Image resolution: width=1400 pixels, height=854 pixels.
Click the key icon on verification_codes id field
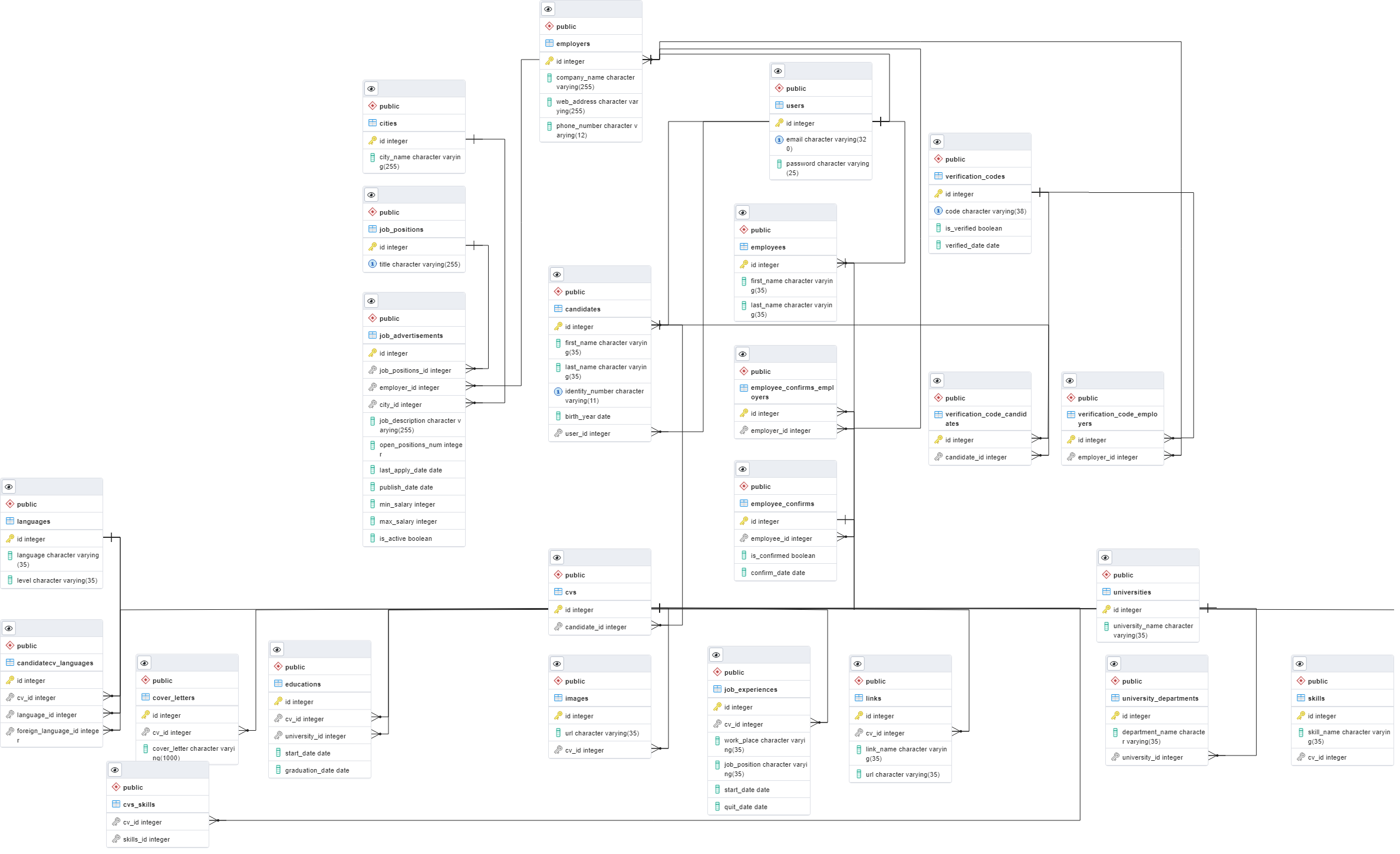[x=938, y=193]
